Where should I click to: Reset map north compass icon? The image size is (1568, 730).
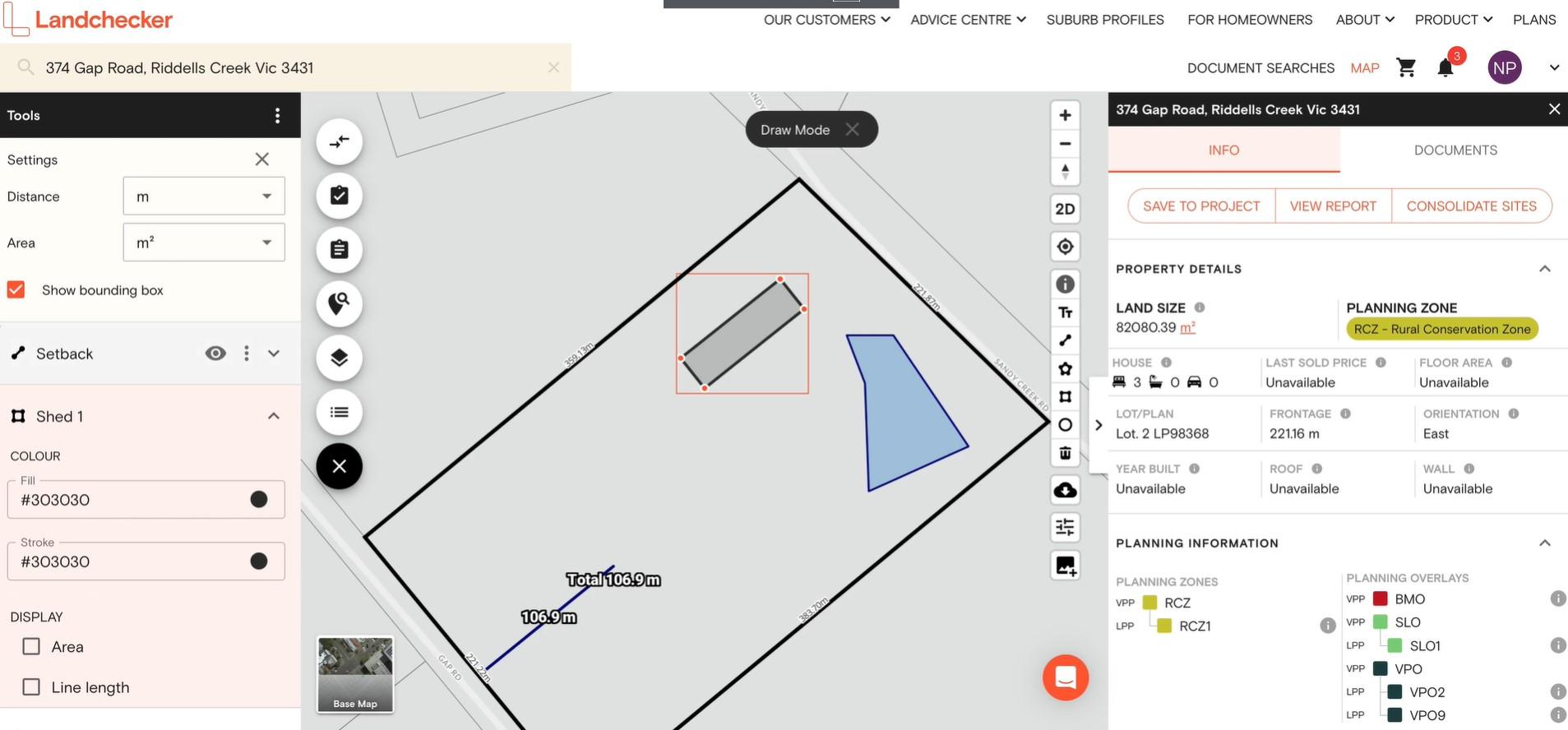1065,172
